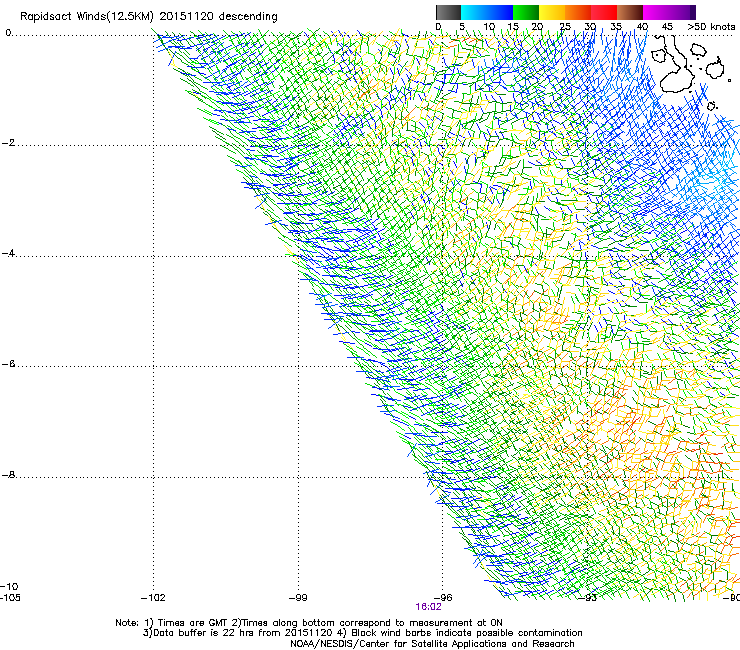Click the '-102' longitude axis label
This screenshot has height=650, width=740.
153,598
